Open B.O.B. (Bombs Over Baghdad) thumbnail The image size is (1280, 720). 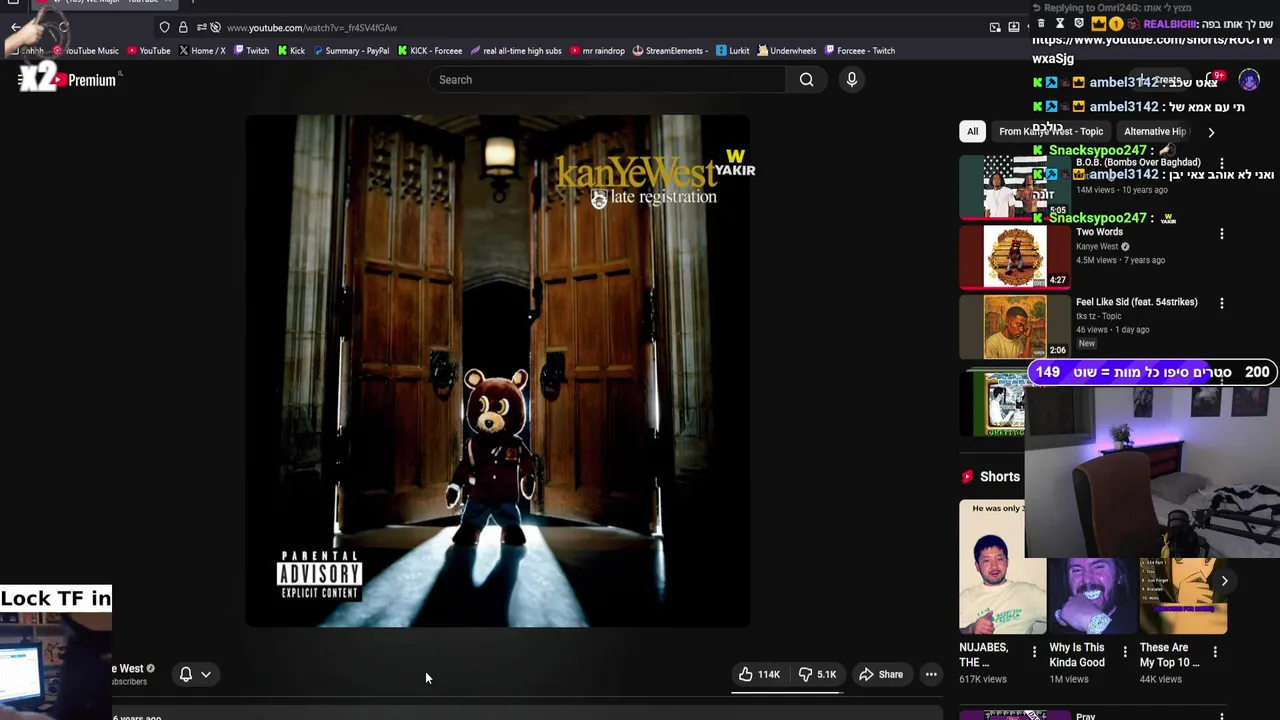(x=1014, y=187)
